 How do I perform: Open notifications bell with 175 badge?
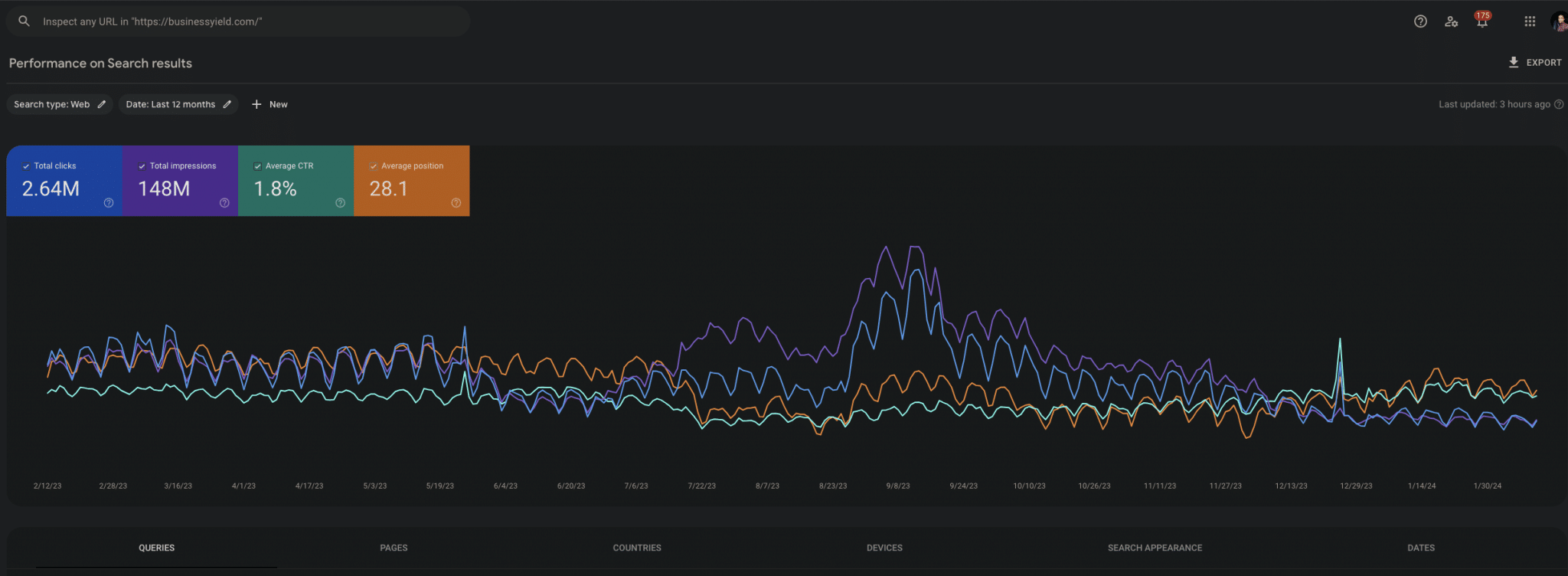1482,21
